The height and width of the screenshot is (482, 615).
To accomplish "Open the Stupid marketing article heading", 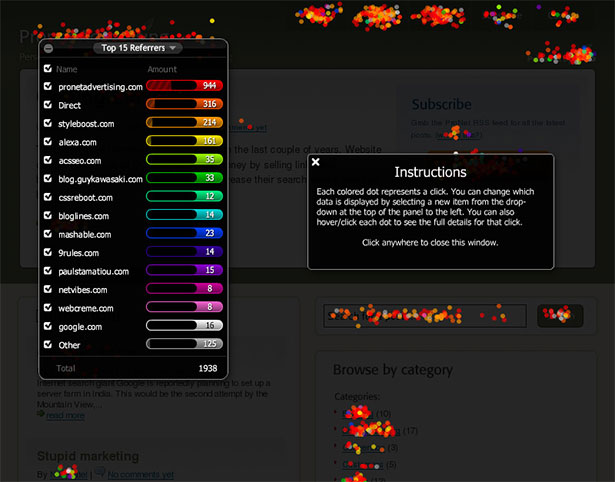I will pyautogui.click(x=88, y=456).
